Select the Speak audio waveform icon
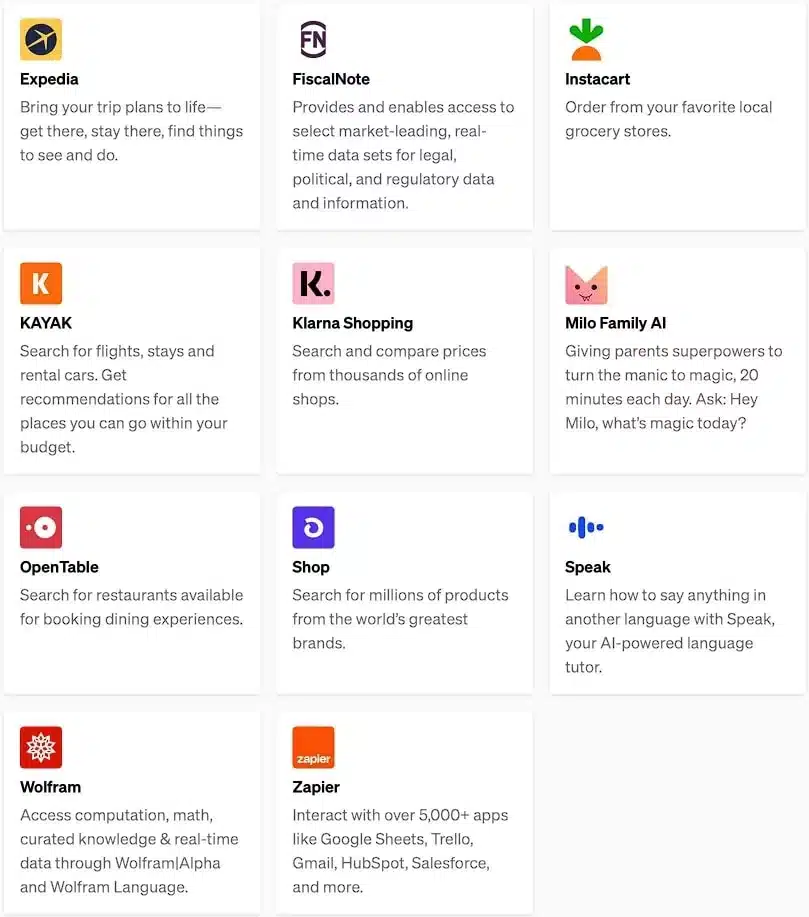 (585, 527)
